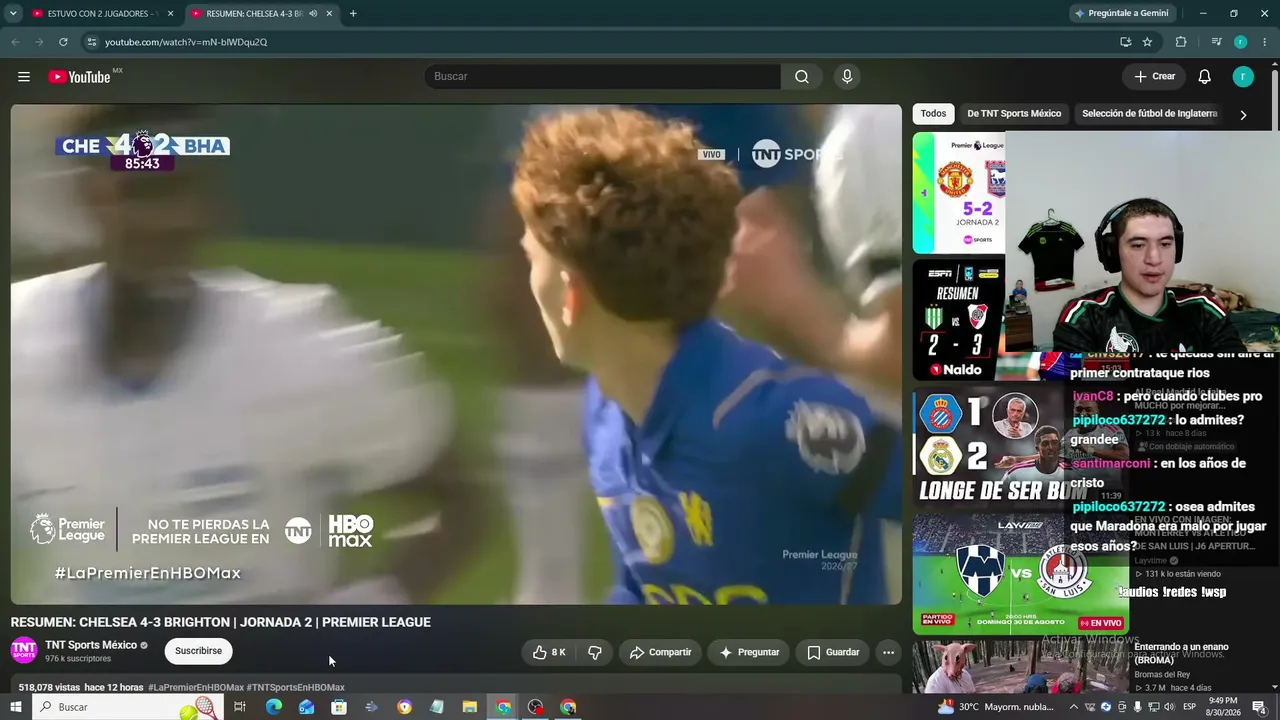Open the Manchester United 5-2 thumbnail
The height and width of the screenshot is (720, 1280).
[x=959, y=193]
